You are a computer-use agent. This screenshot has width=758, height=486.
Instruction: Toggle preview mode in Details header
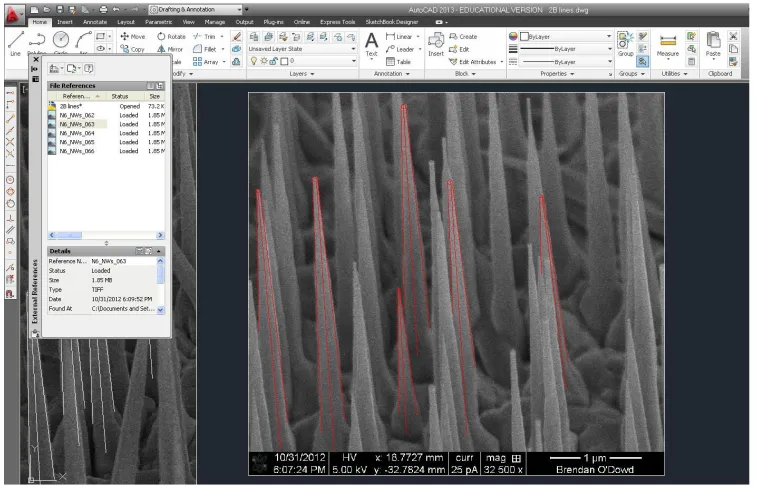coord(148,251)
